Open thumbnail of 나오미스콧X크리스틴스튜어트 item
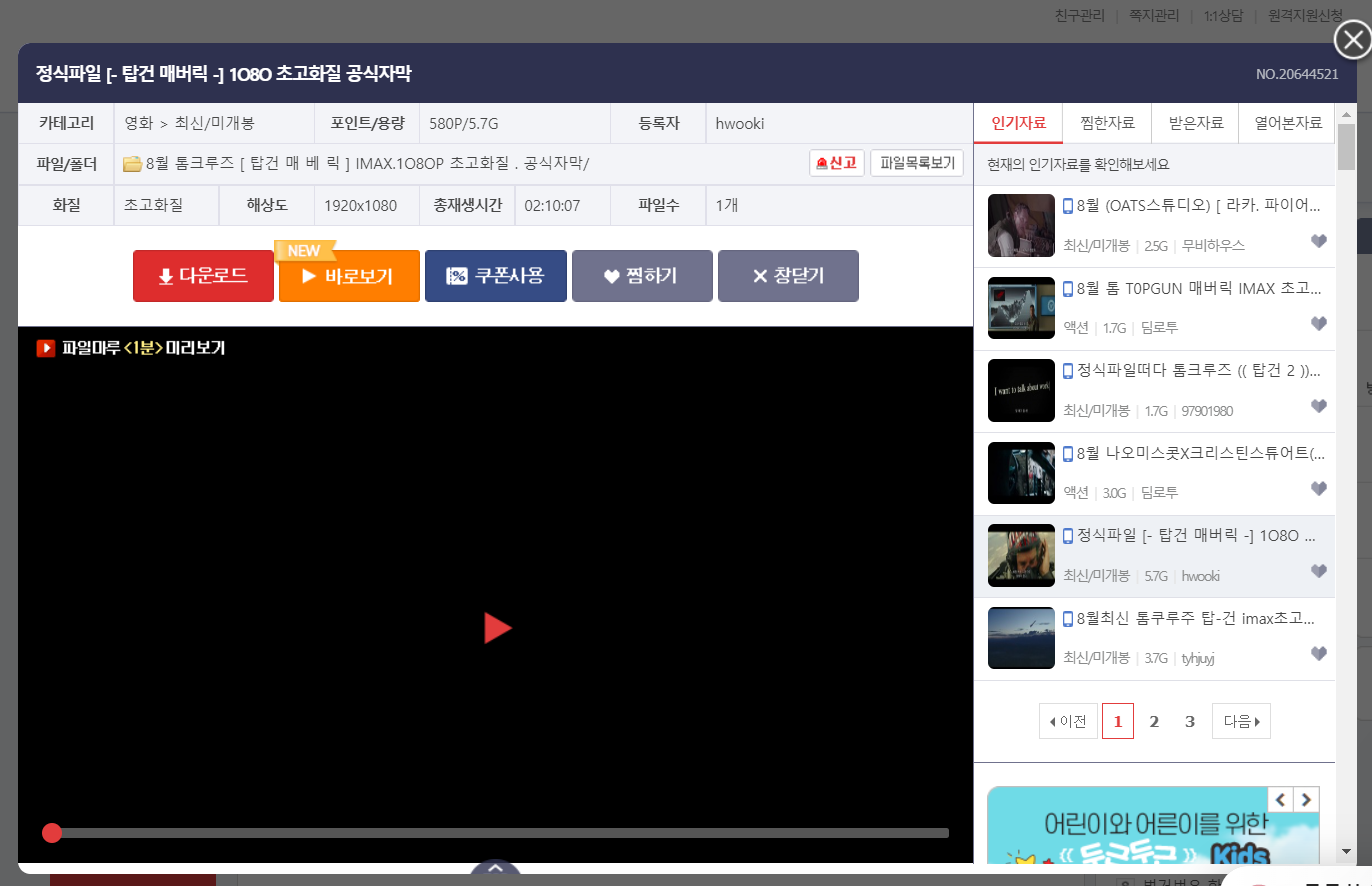Image resolution: width=1372 pixels, height=886 pixels. coord(1021,473)
